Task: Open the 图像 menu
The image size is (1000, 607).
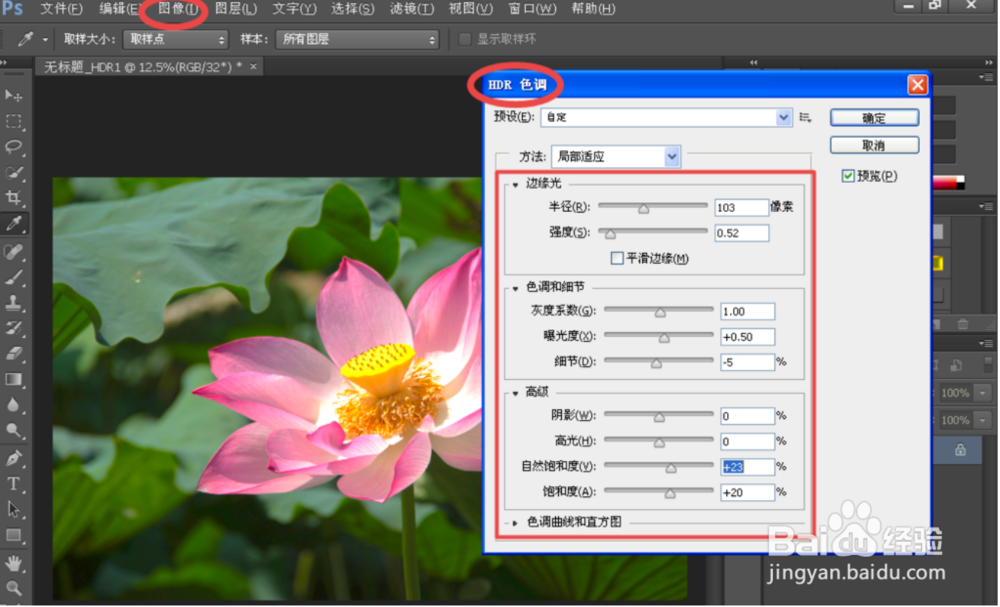Action: (x=178, y=9)
